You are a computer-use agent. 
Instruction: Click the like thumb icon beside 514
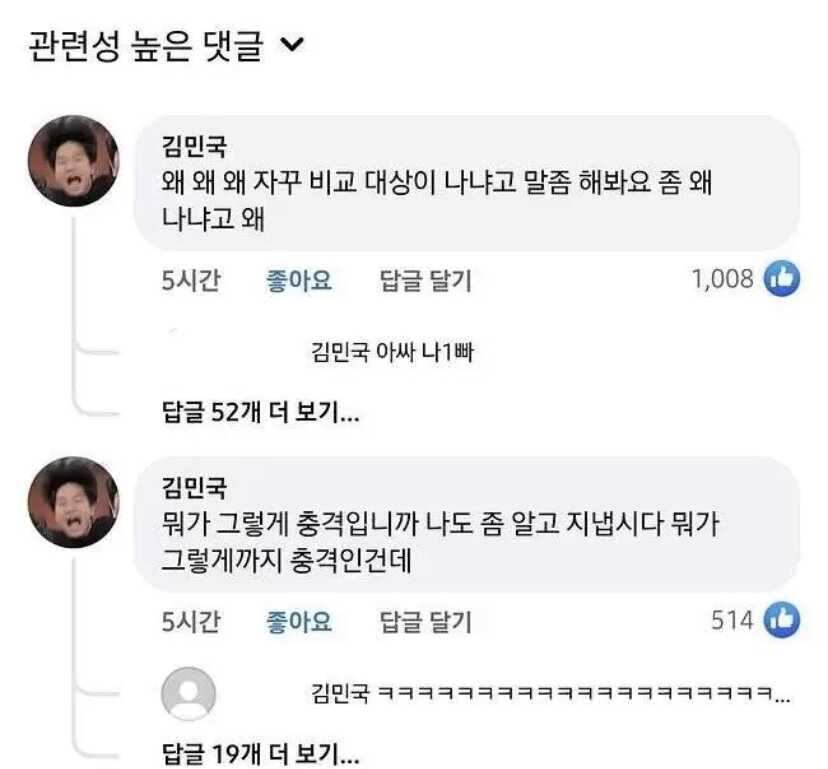[x=782, y=620]
